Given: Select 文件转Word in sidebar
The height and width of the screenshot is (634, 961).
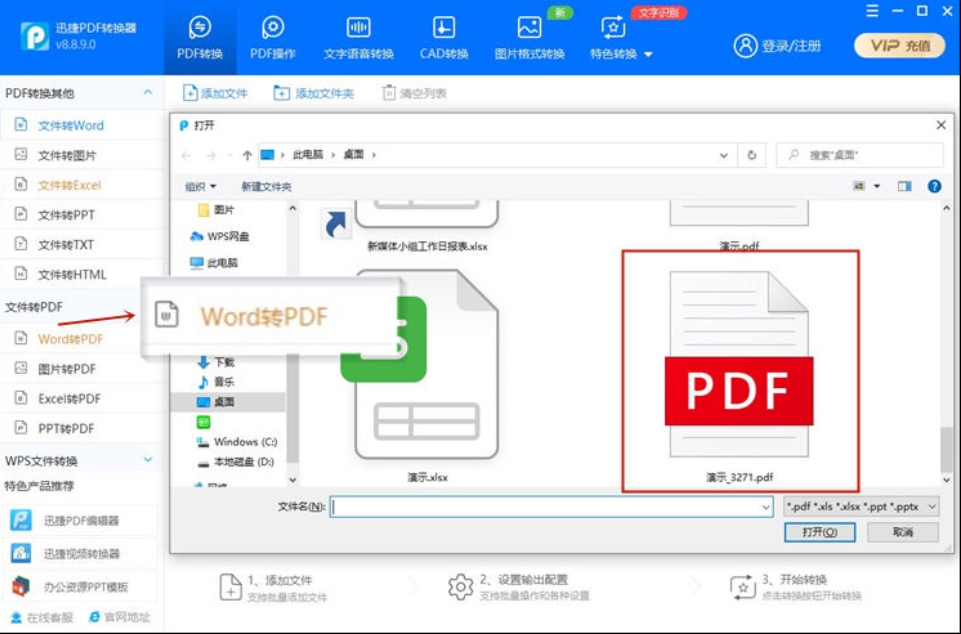Looking at the screenshot, I should click(82, 125).
